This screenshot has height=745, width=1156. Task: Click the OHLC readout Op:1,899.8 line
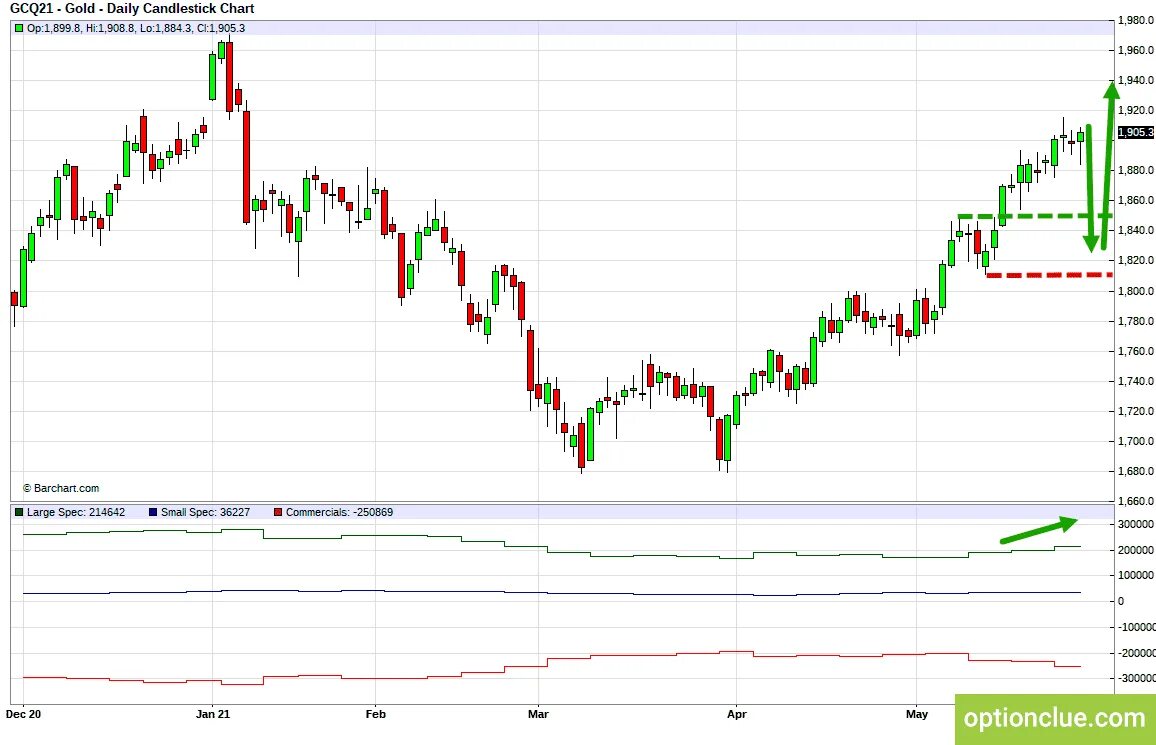(136, 28)
